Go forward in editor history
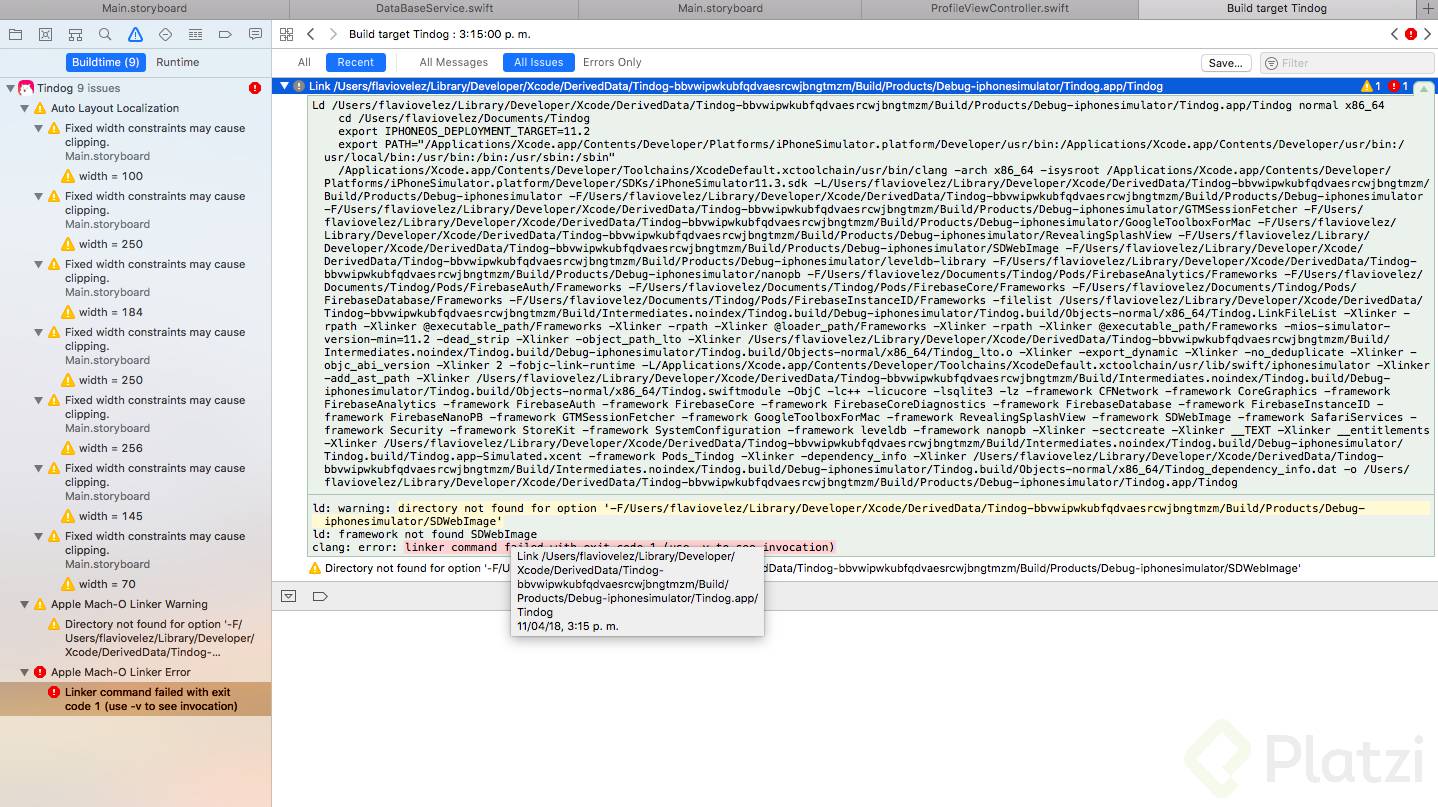The height and width of the screenshot is (807, 1438). pyautogui.click(x=333, y=34)
